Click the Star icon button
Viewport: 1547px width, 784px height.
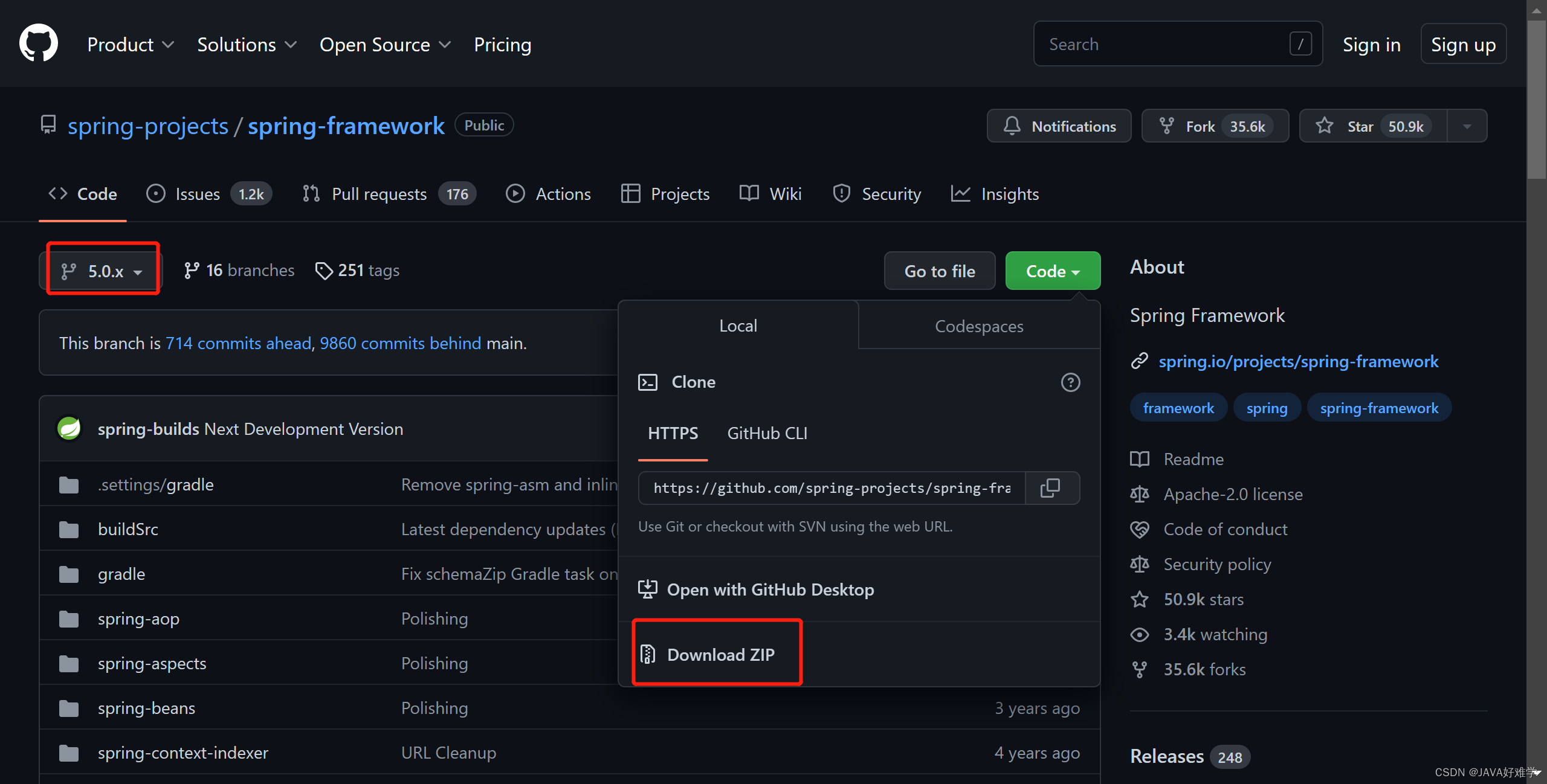point(1324,126)
